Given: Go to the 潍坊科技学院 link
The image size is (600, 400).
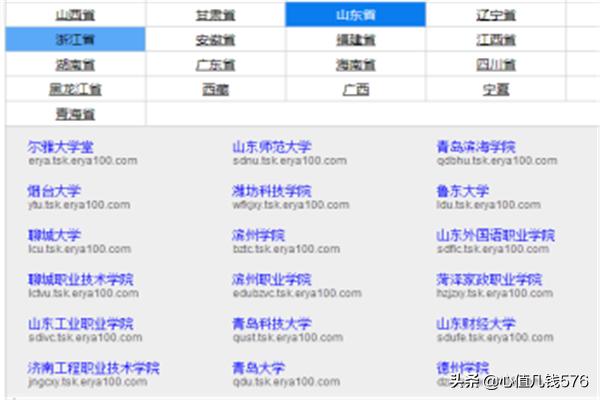Looking at the screenshot, I should [272, 191].
